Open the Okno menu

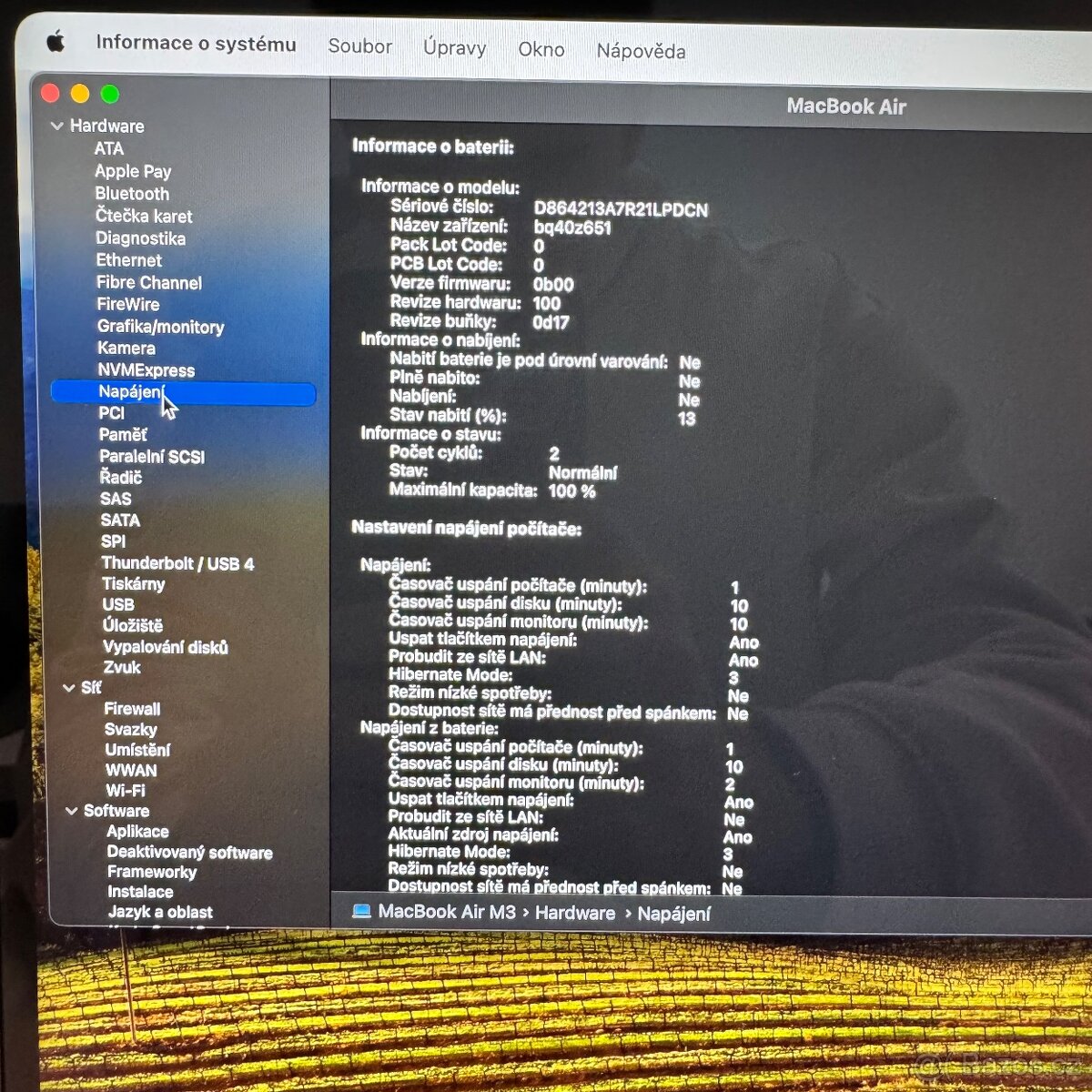point(541,50)
